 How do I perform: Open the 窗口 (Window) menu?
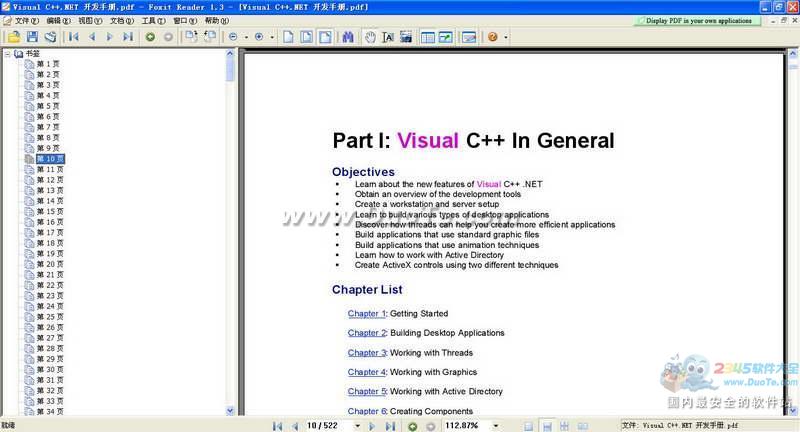185,20
